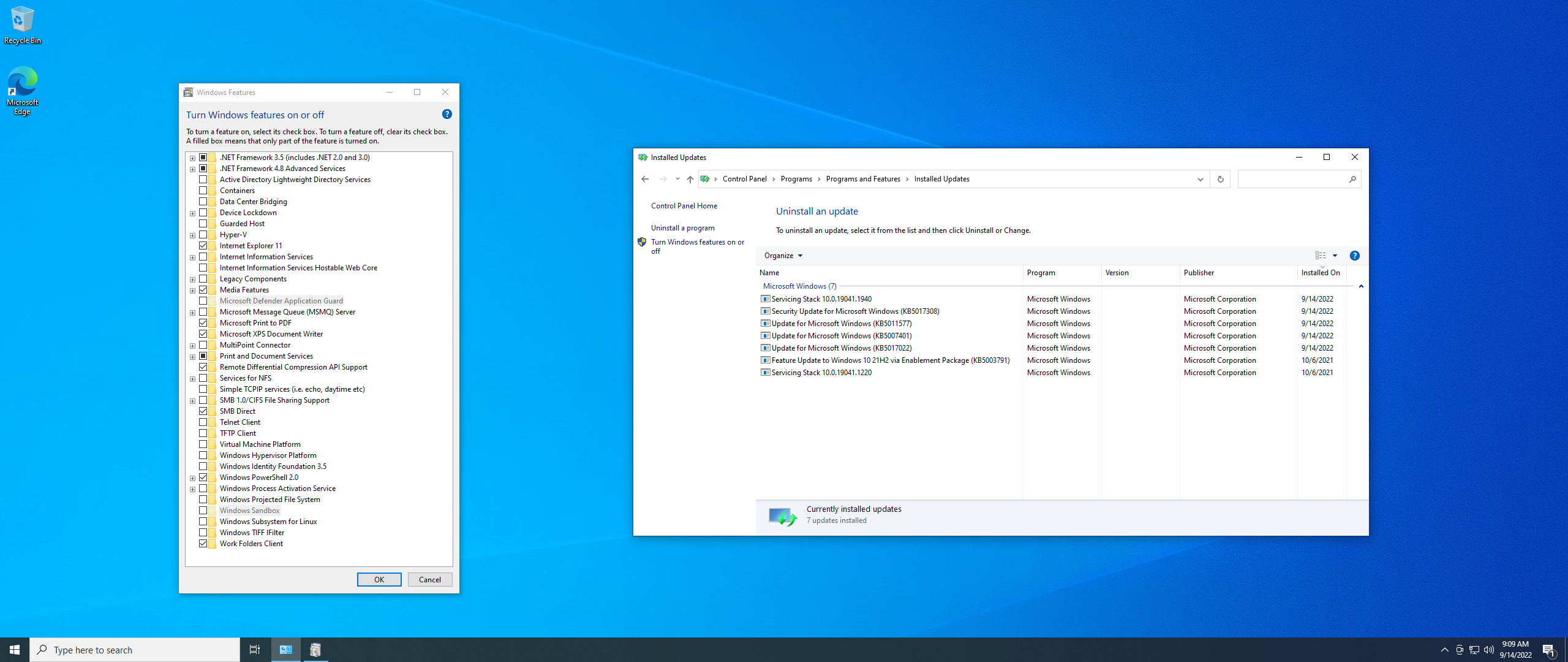Click the Windows Features help icon
This screenshot has width=1568, height=662.
[447, 114]
